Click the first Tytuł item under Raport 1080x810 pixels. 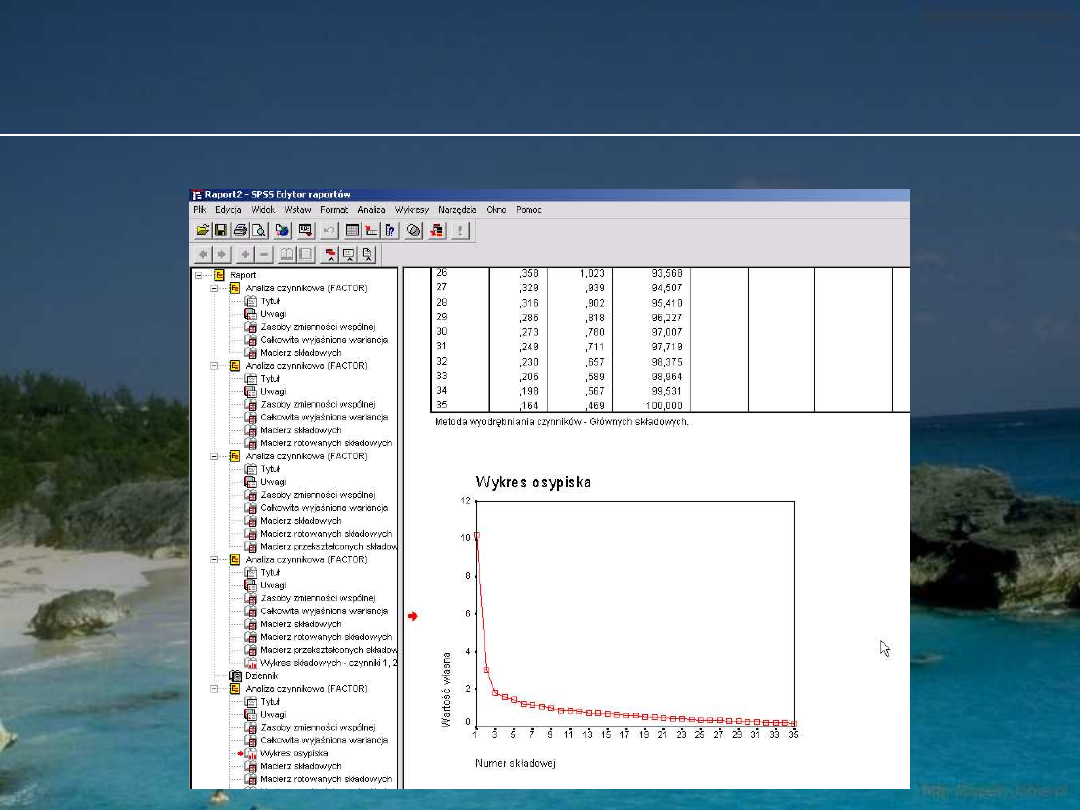coord(269,301)
